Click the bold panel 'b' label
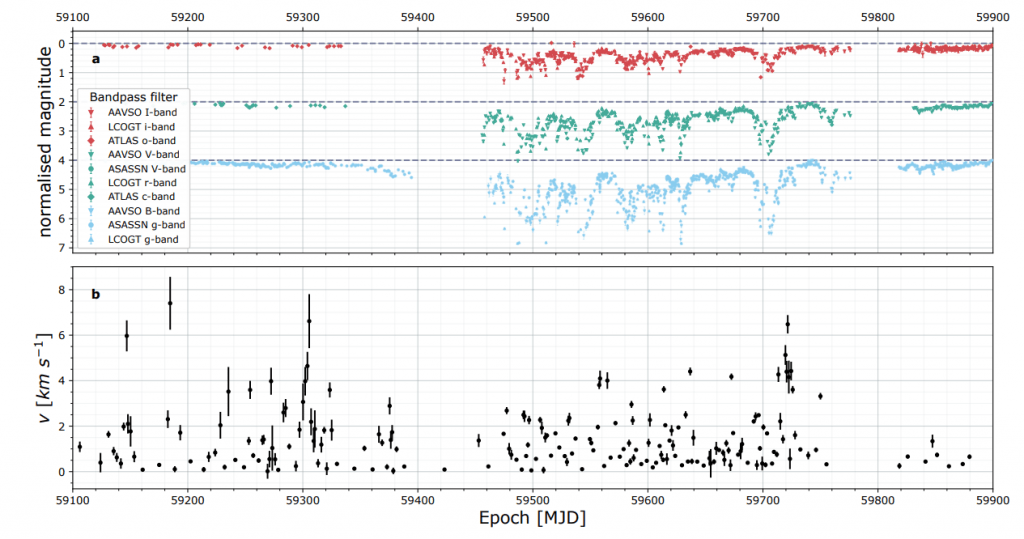This screenshot has width=1024, height=539. tap(96, 294)
